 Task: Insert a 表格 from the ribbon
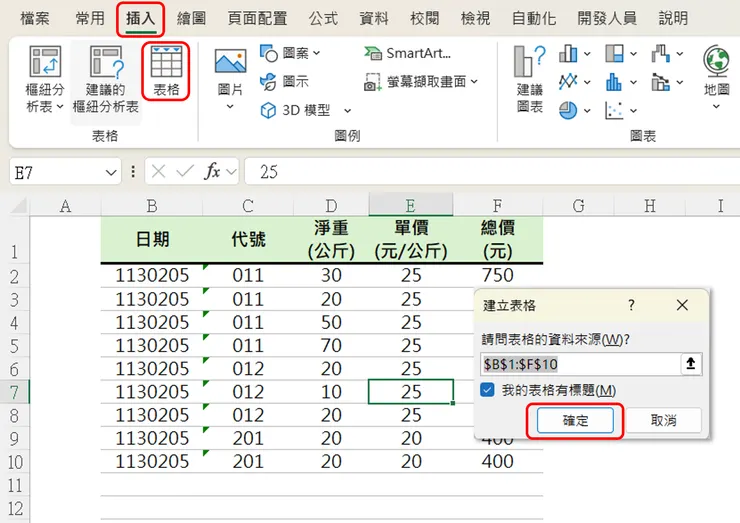tap(166, 71)
